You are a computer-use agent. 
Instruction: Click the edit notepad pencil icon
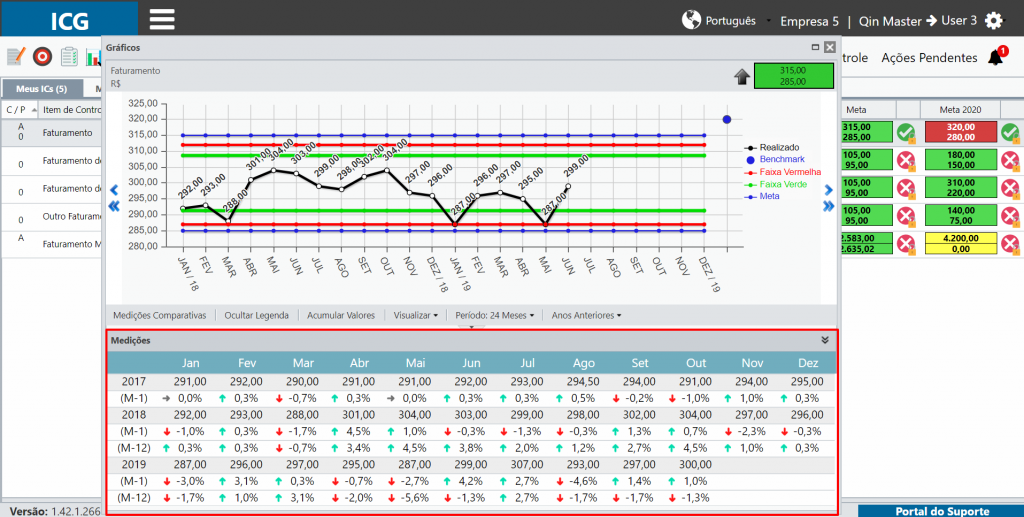[16, 56]
